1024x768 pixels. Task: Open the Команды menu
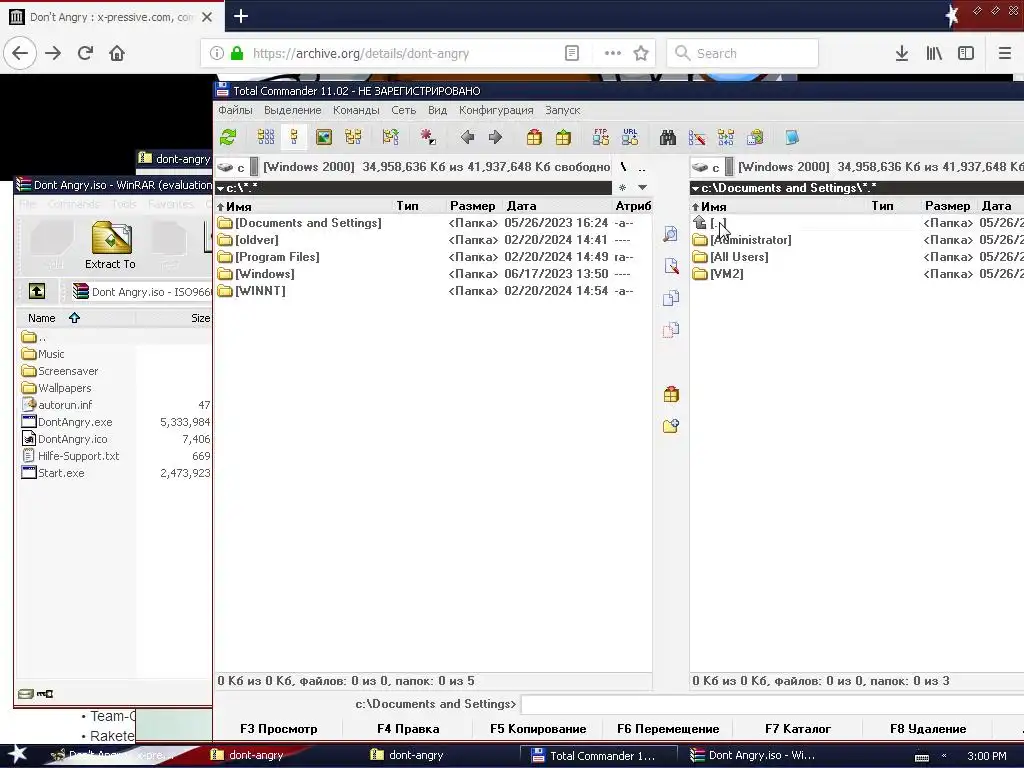pos(356,110)
